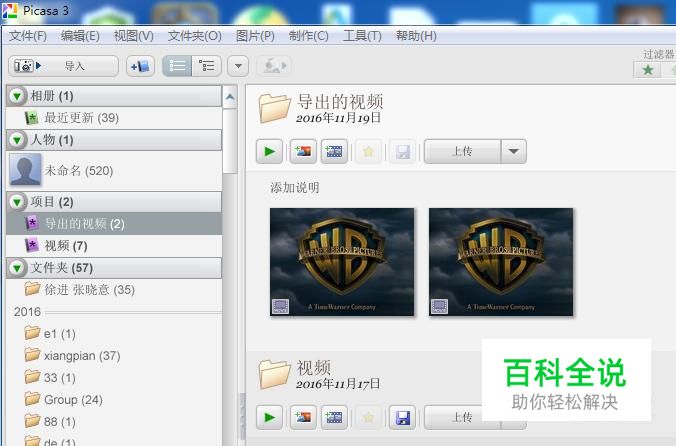Viewport: 676px width, 446px height.
Task: Play slideshow for 导出的视频 folder
Action: pyautogui.click(x=269, y=151)
